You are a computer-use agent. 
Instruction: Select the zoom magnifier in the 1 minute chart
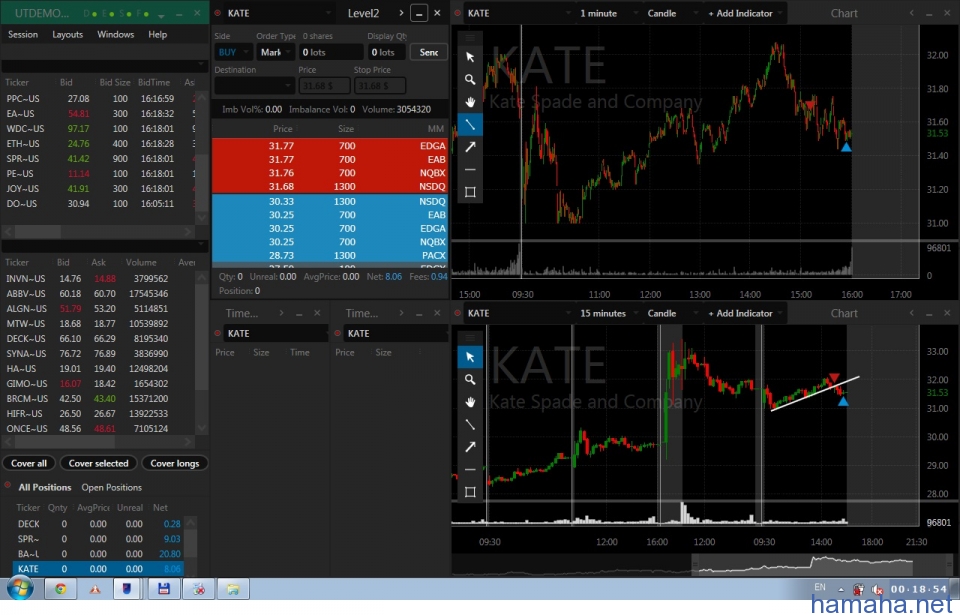tap(470, 80)
